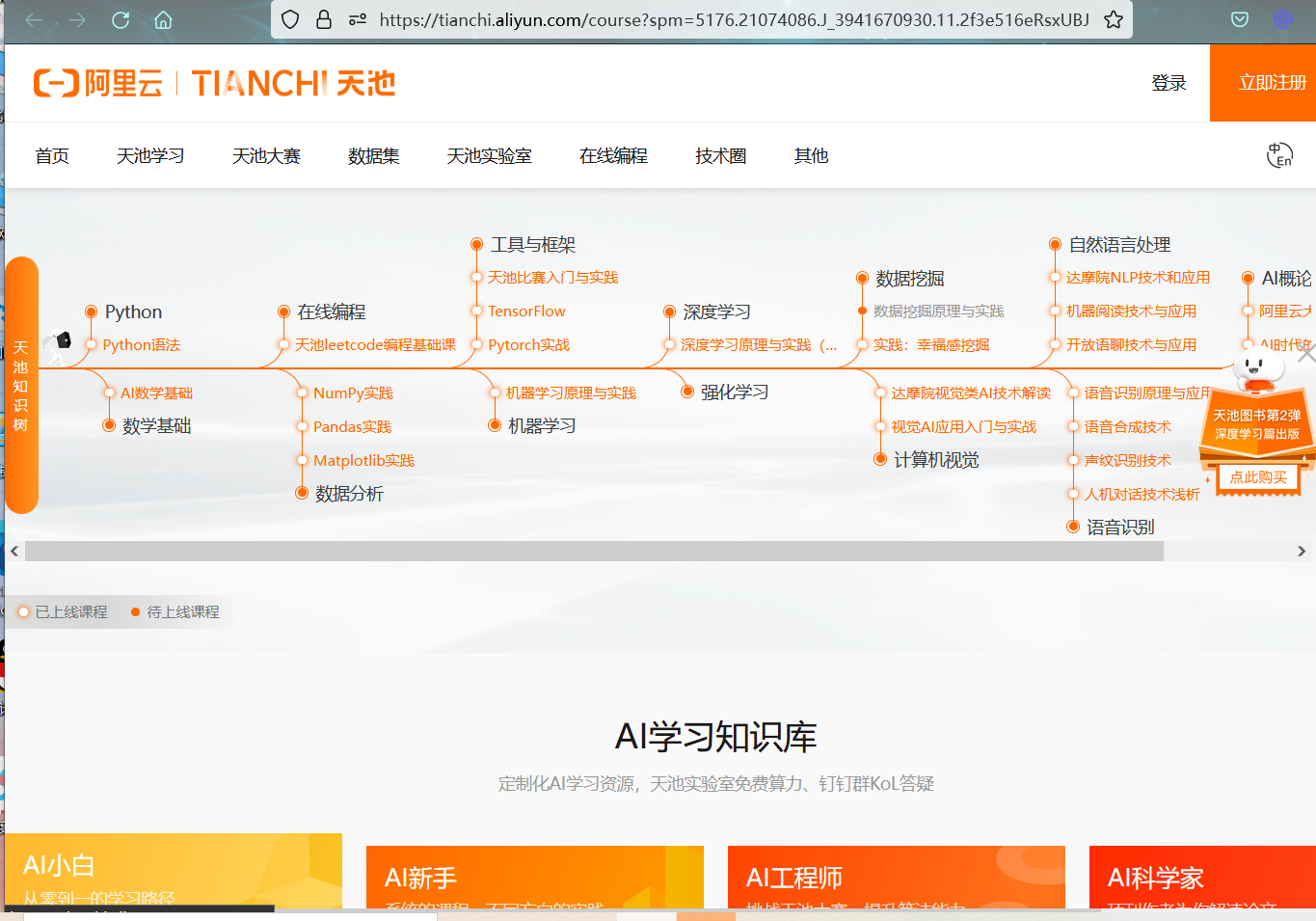Open the AI科学家 card
The image size is (1316, 921).
[x=1202, y=878]
